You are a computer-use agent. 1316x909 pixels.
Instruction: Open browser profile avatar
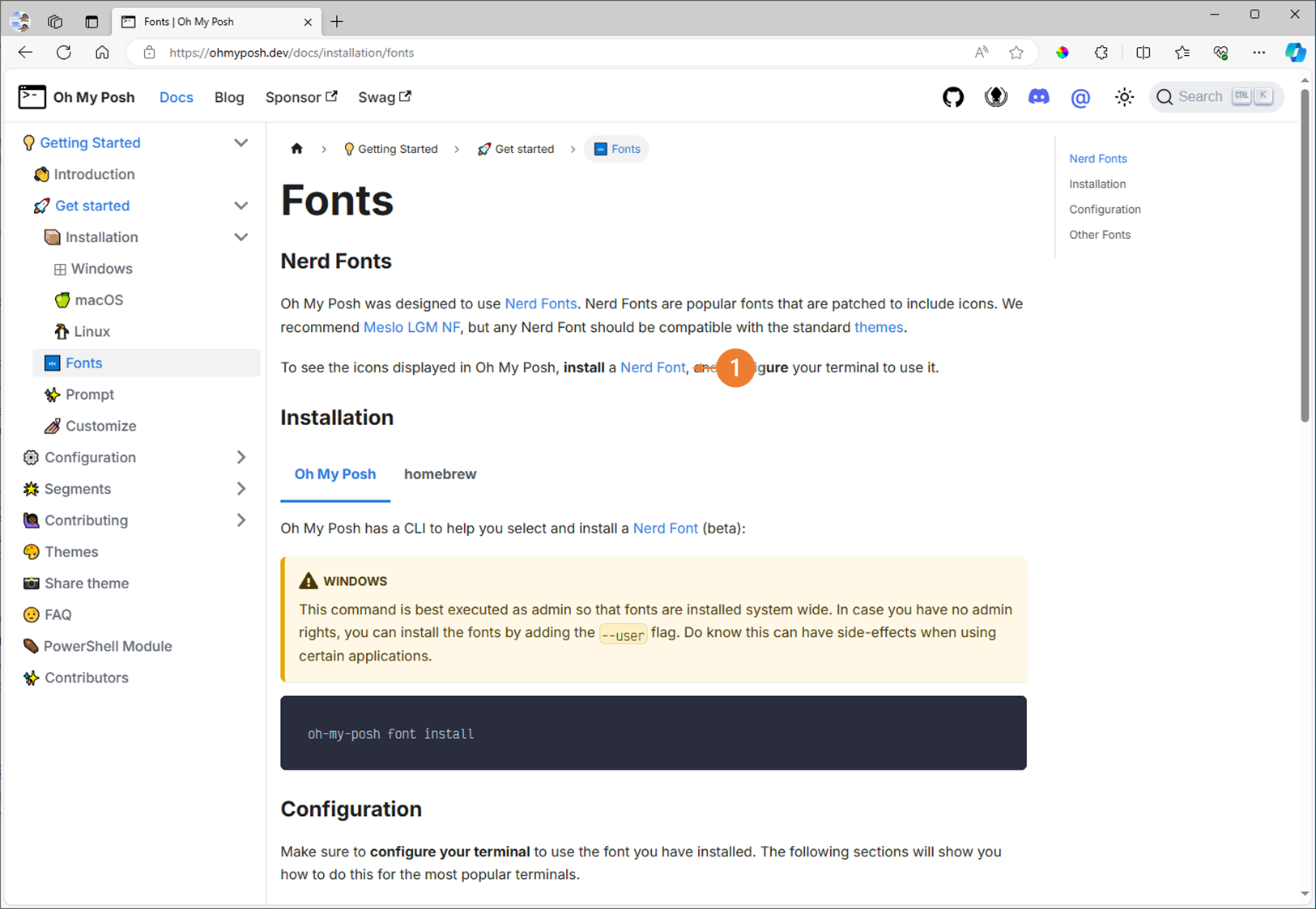(x=19, y=22)
